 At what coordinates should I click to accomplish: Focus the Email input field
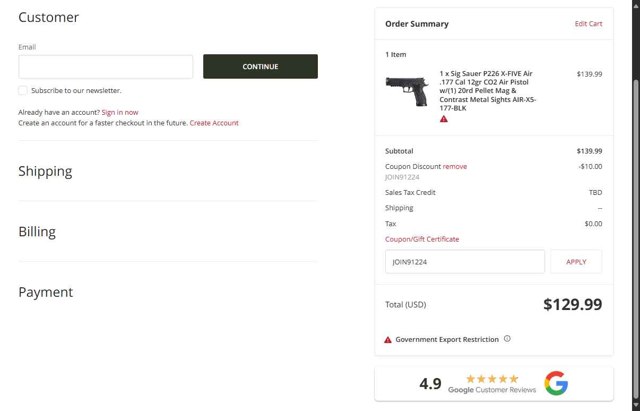click(105, 67)
